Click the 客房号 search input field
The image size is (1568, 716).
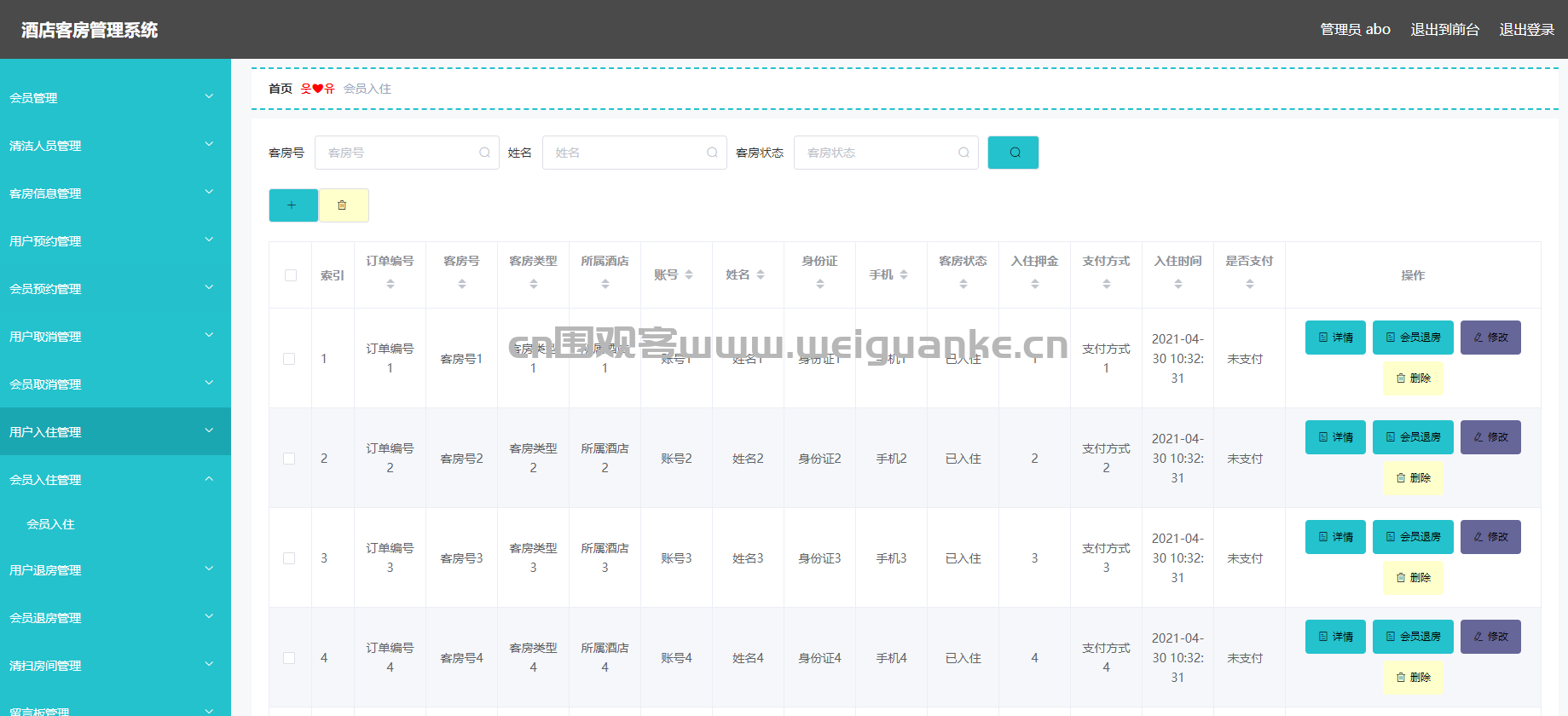tap(401, 153)
